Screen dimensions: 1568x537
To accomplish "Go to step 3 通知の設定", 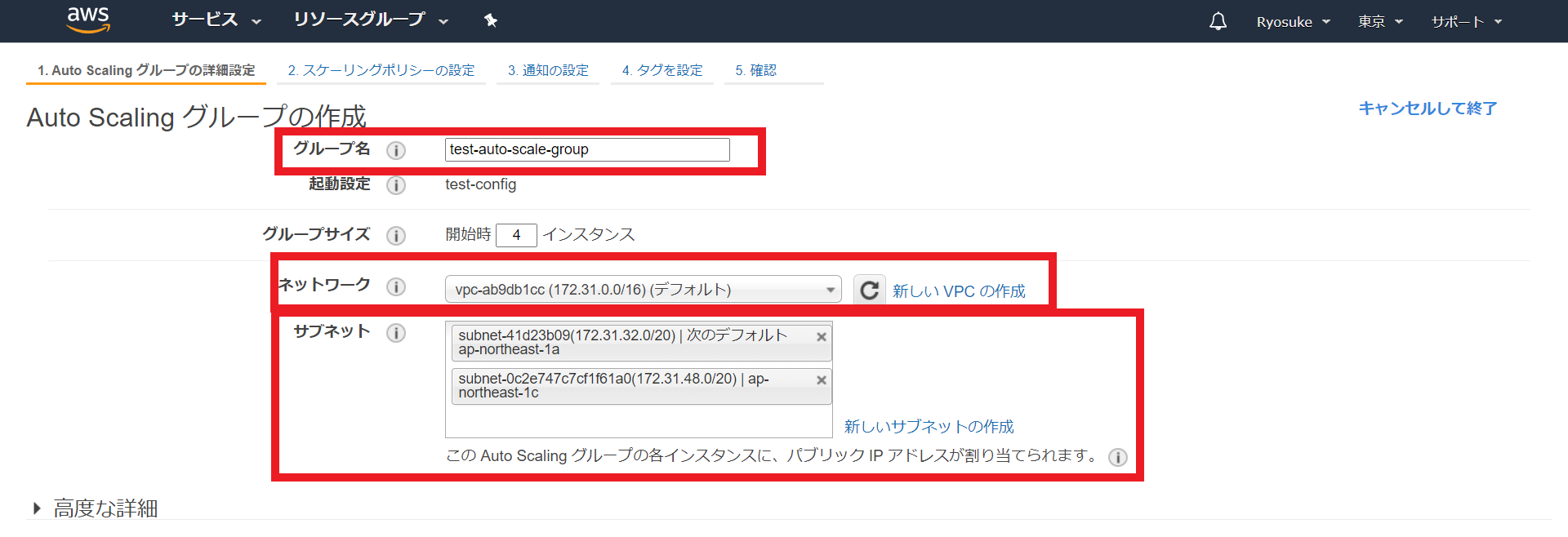I will pyautogui.click(x=548, y=70).
